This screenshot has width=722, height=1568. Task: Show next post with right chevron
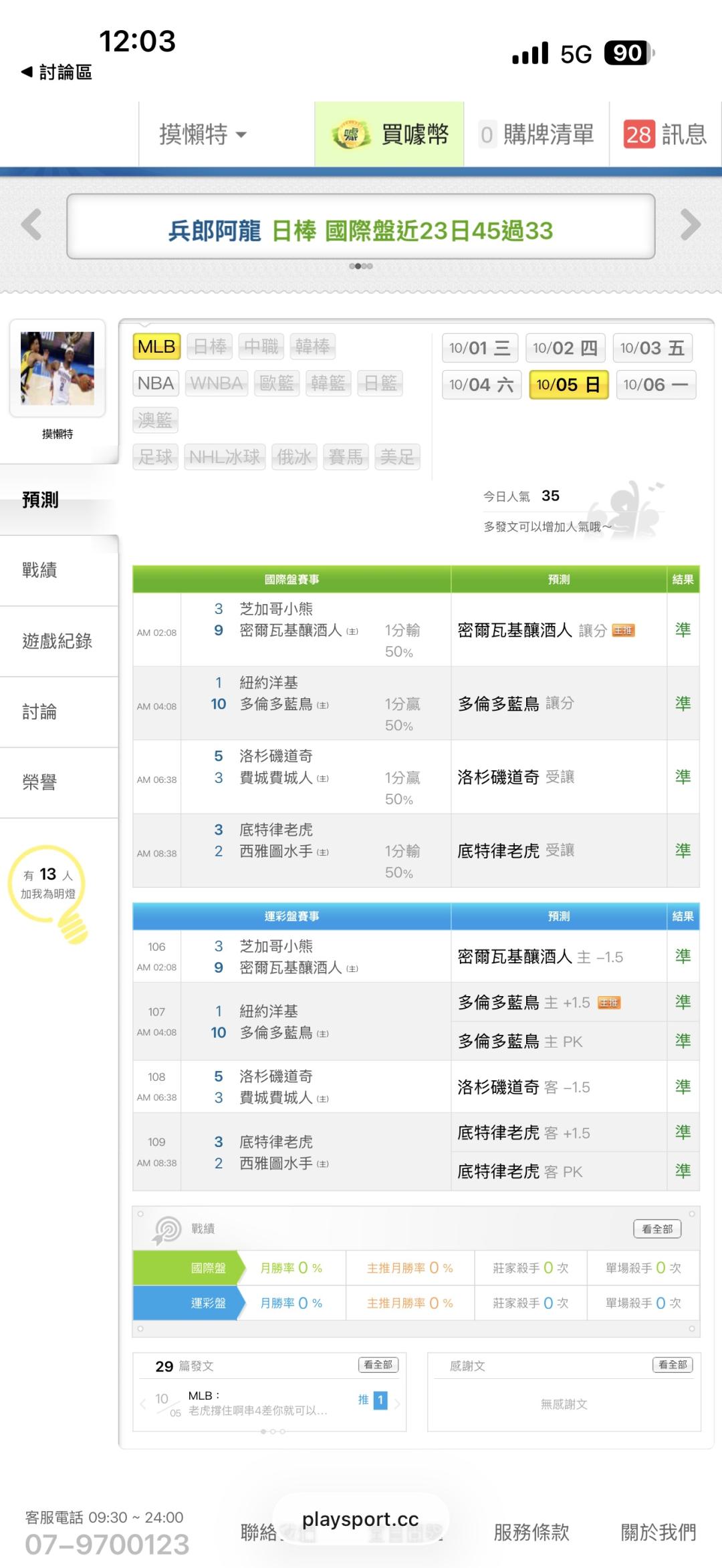(398, 1404)
